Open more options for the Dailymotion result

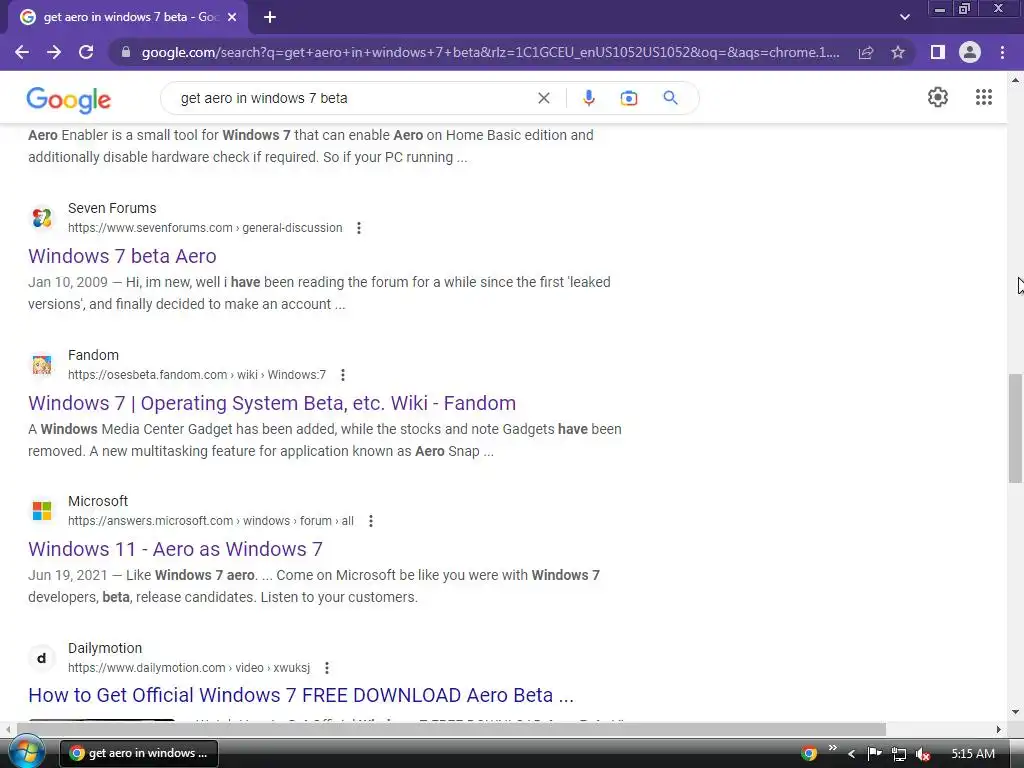[x=327, y=668]
